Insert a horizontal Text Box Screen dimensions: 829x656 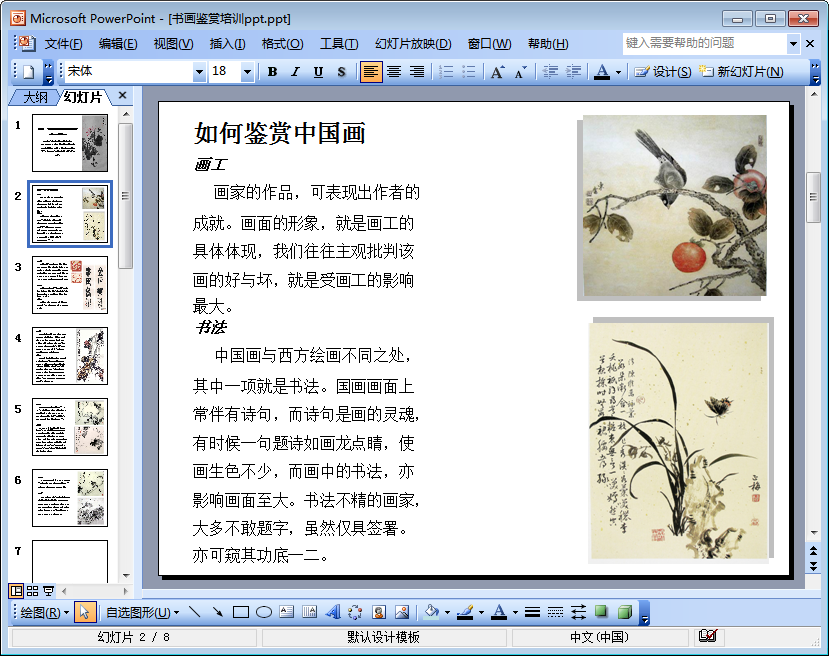[x=287, y=613]
